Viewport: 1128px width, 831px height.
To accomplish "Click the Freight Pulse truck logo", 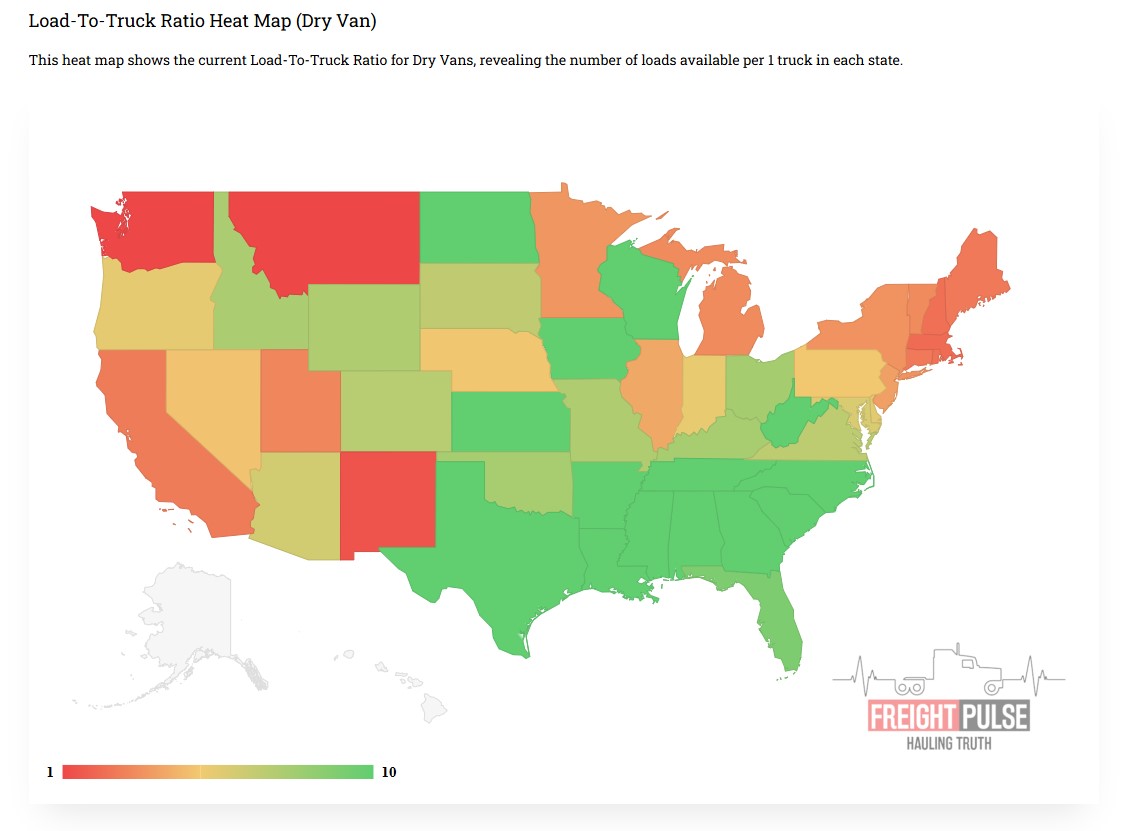I will (x=948, y=700).
